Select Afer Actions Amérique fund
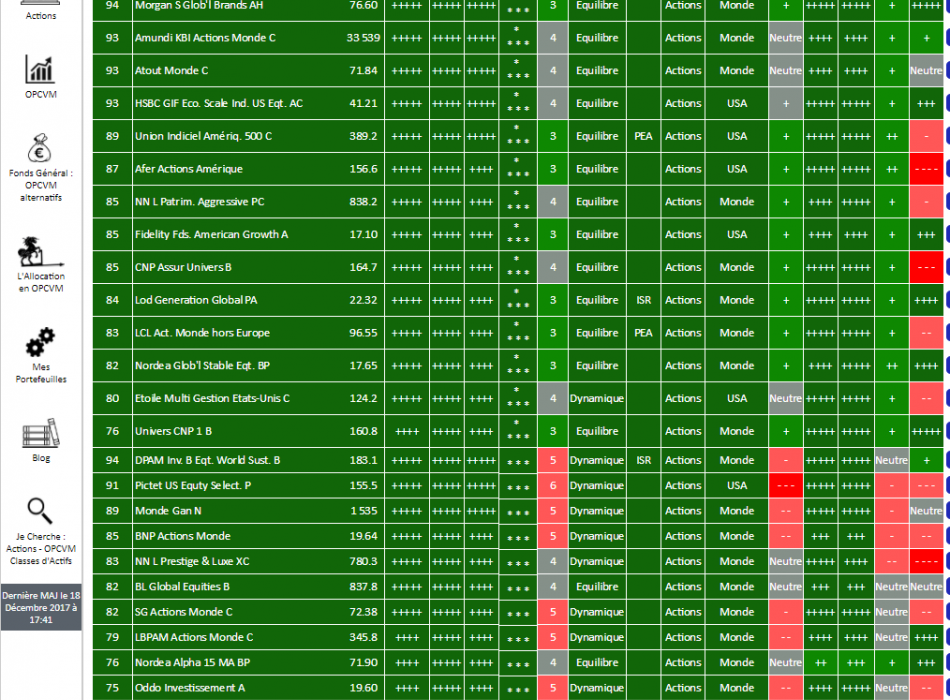950x700 pixels. click(188, 168)
